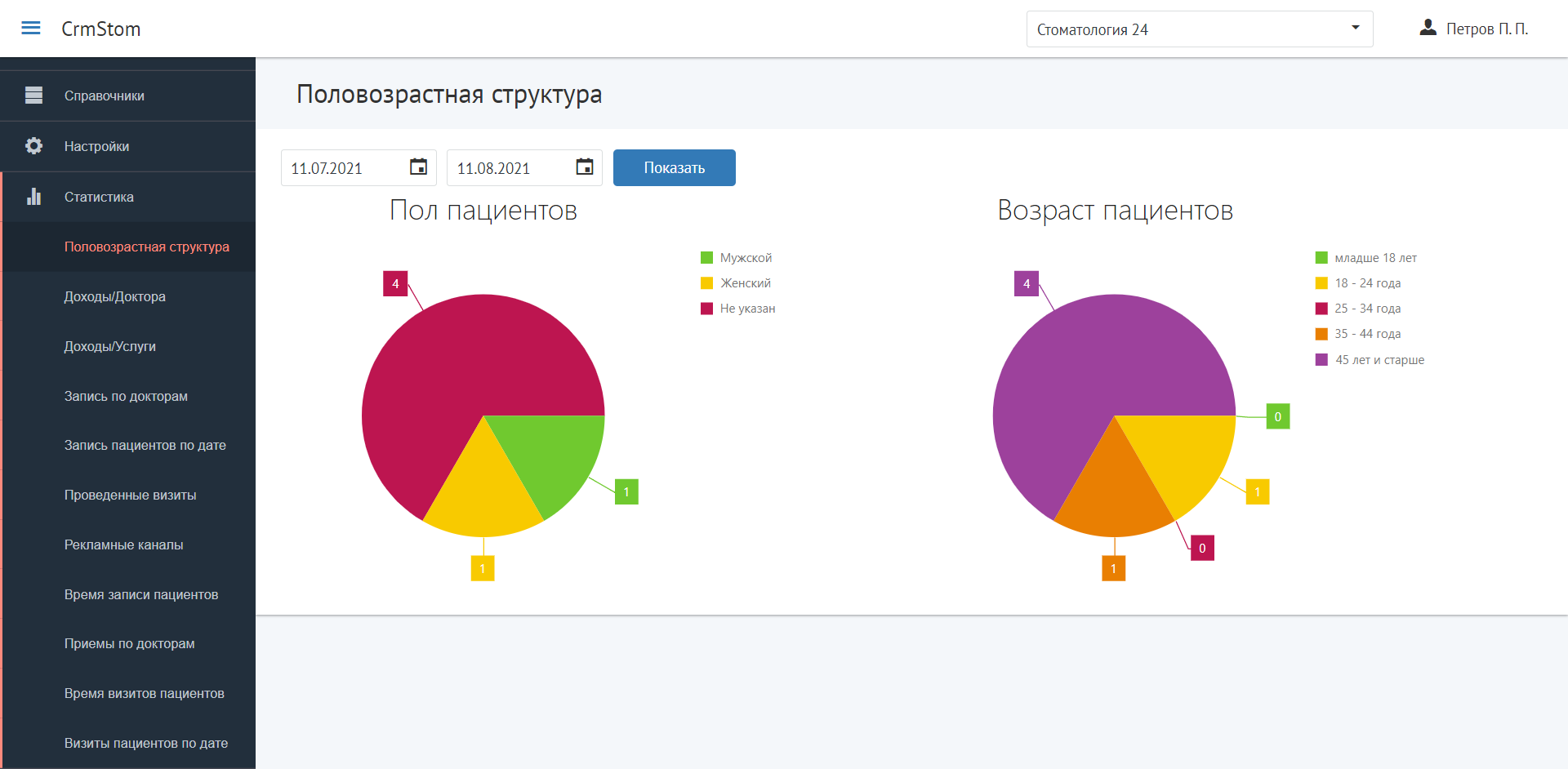This screenshot has height=769, width=1568.
Task: Click the end date field 11.08.2021
Action: click(524, 168)
